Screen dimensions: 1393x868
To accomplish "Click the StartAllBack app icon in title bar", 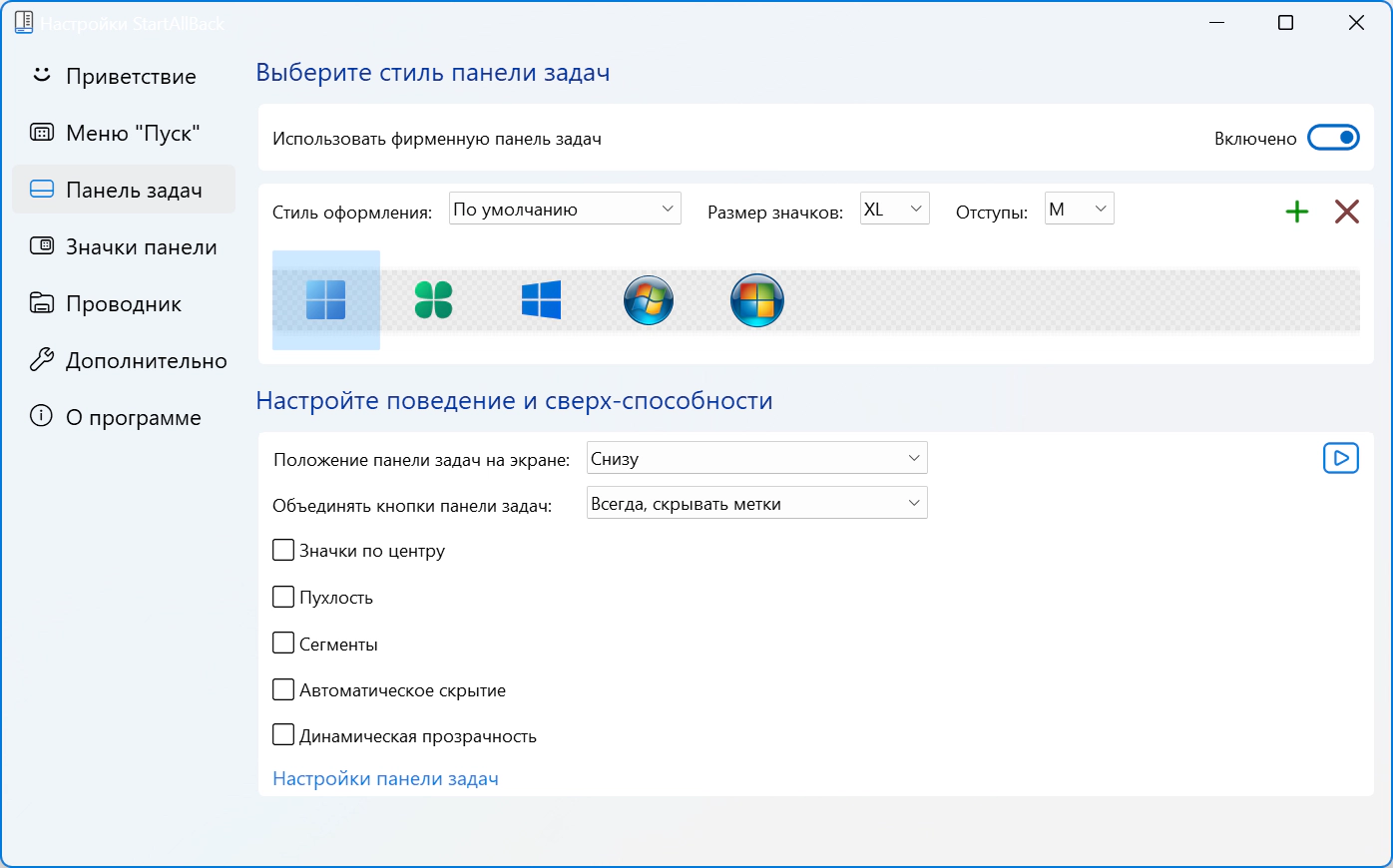I will tap(24, 23).
